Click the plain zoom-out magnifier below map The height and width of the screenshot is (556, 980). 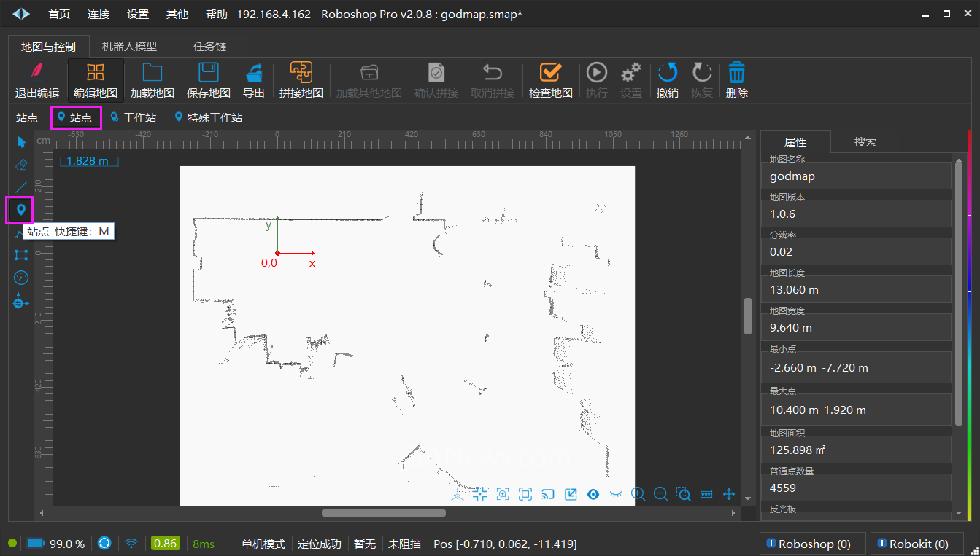(x=661, y=494)
